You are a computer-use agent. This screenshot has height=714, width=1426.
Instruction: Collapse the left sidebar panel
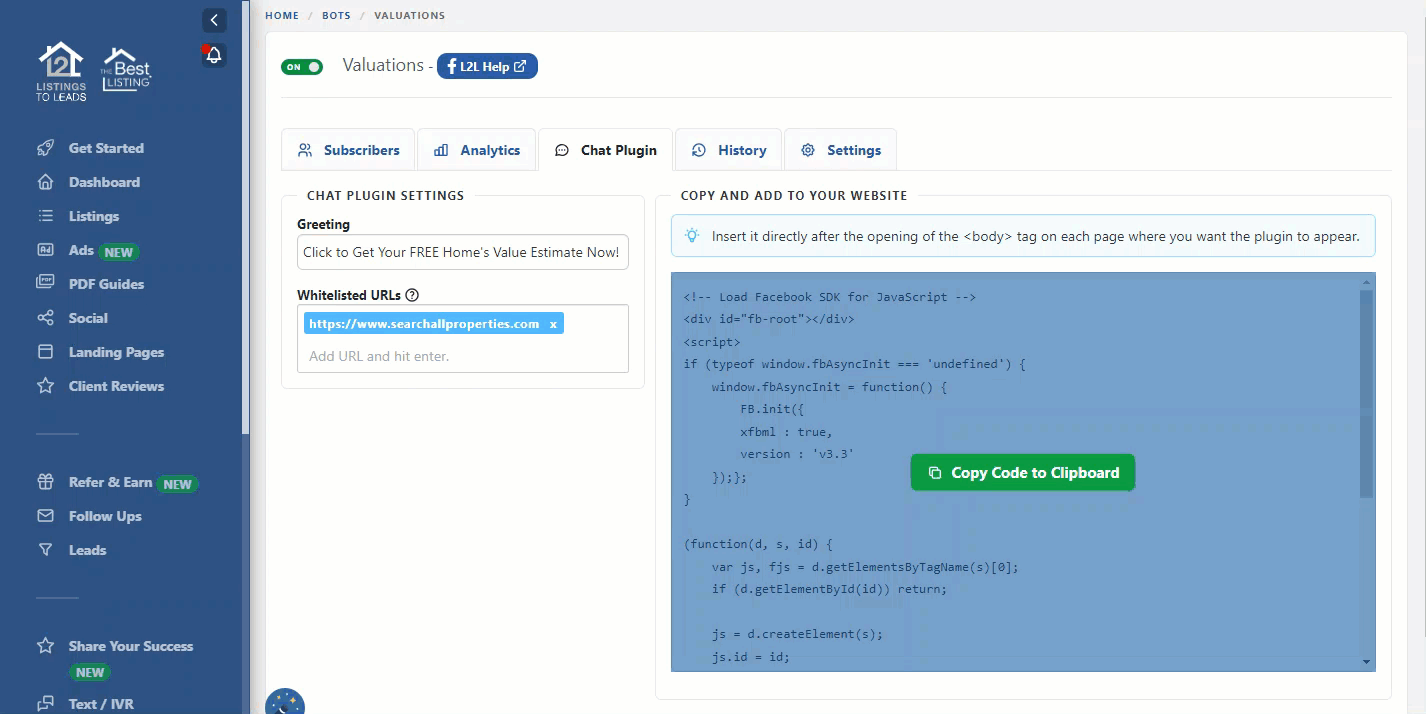(x=213, y=20)
